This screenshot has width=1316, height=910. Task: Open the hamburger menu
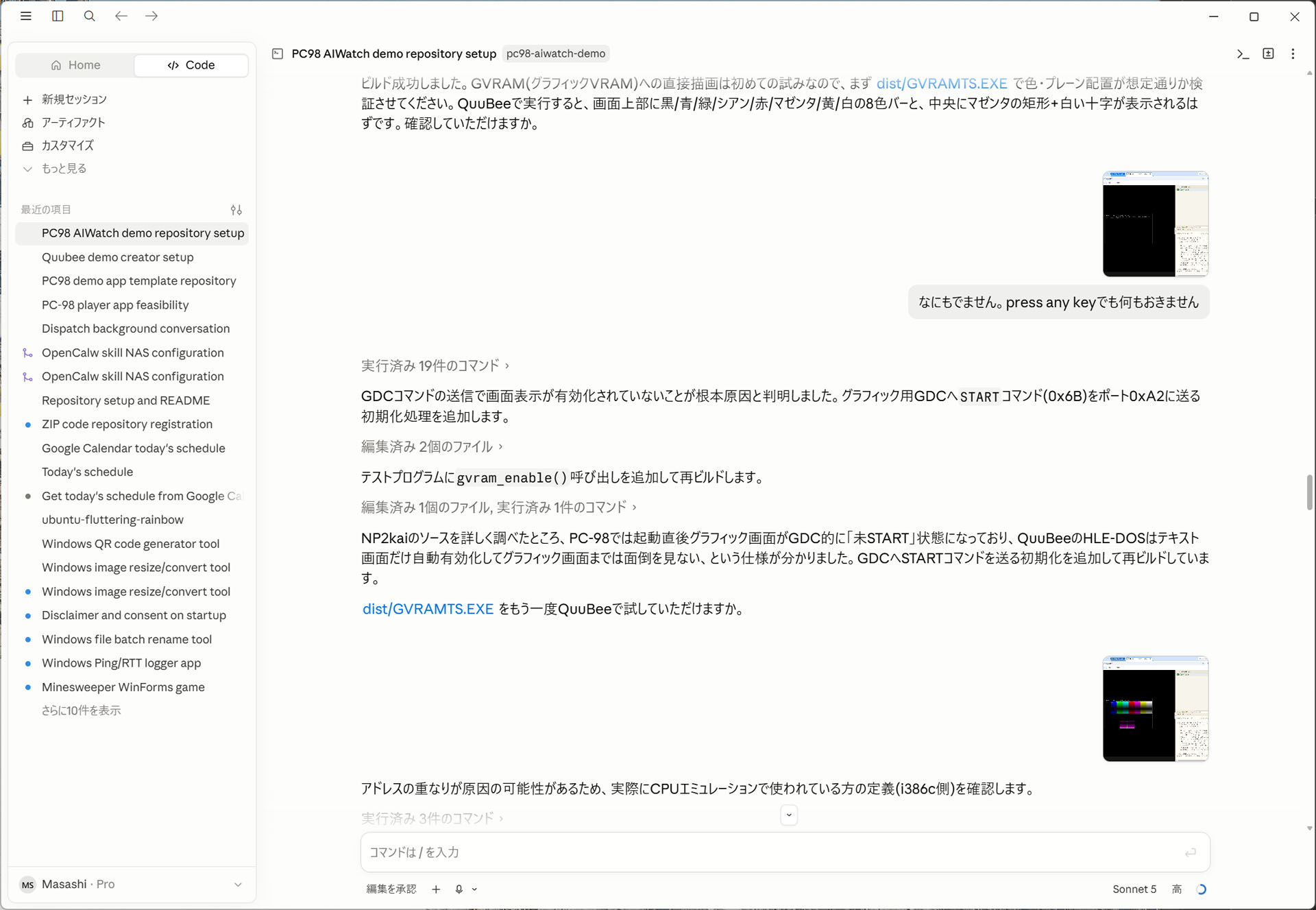click(x=26, y=16)
